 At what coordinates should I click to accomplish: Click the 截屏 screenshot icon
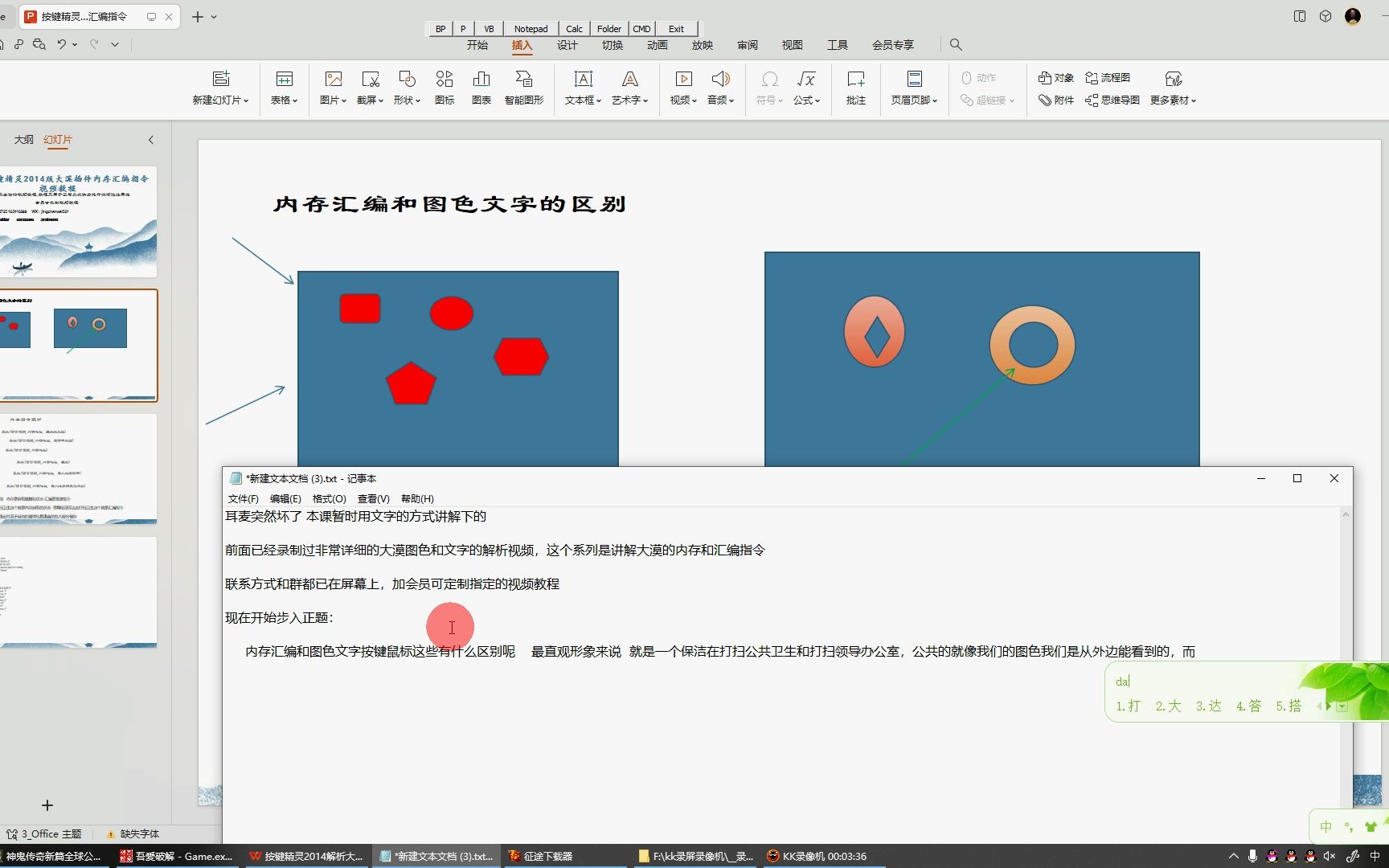pyautogui.click(x=371, y=79)
